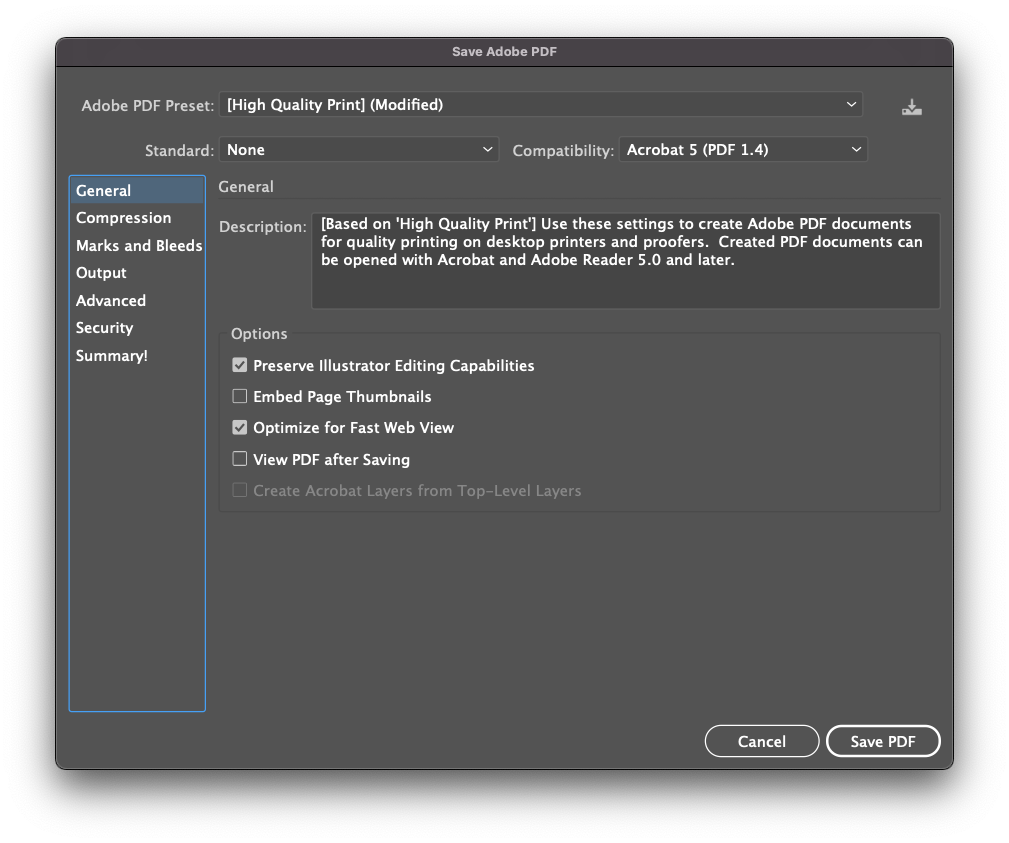The width and height of the screenshot is (1009, 843).
Task: Enable Embed Page Thumbnails checkbox
Action: point(239,396)
